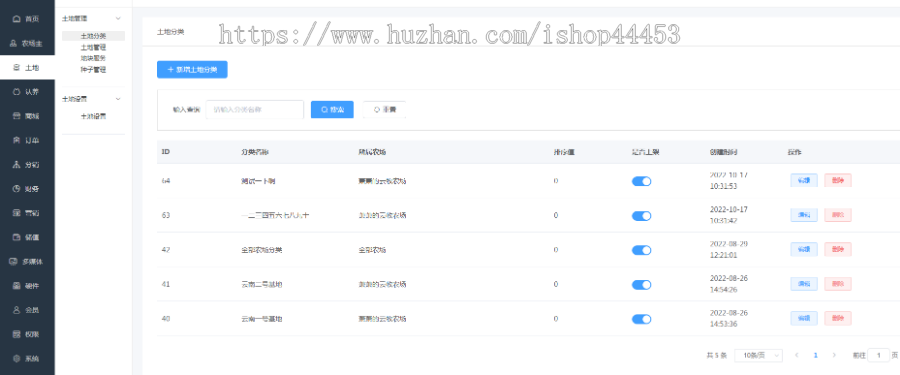Go to previous page arrow in pagination
Viewport: 900px width, 375px height.
[797, 355]
